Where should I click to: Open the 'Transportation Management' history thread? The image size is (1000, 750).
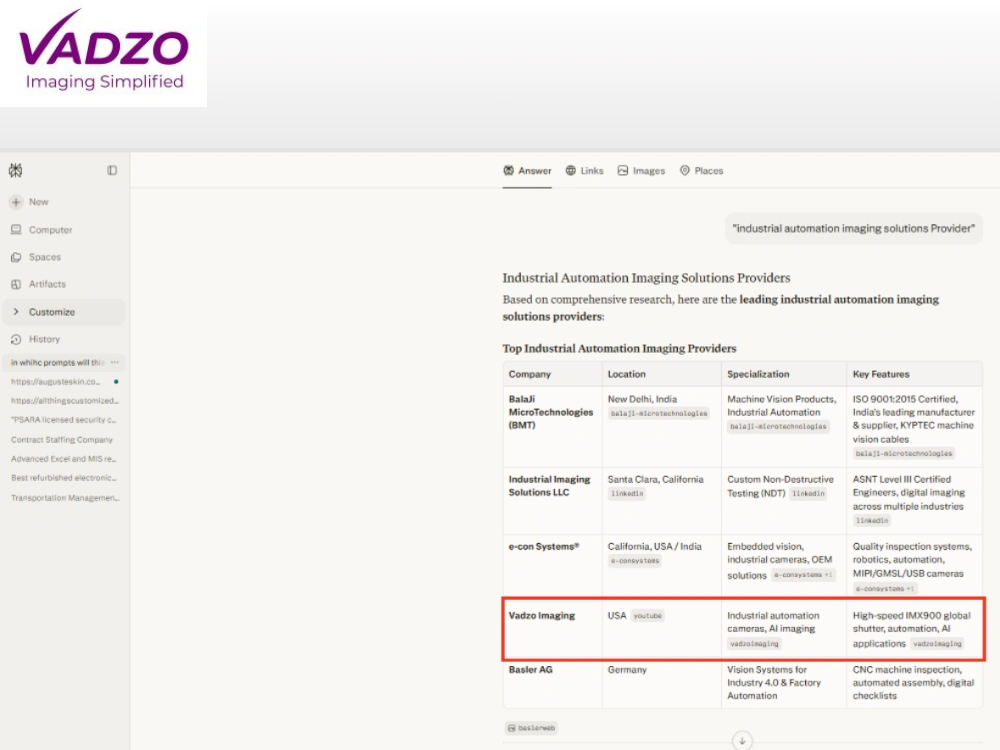coord(65,498)
